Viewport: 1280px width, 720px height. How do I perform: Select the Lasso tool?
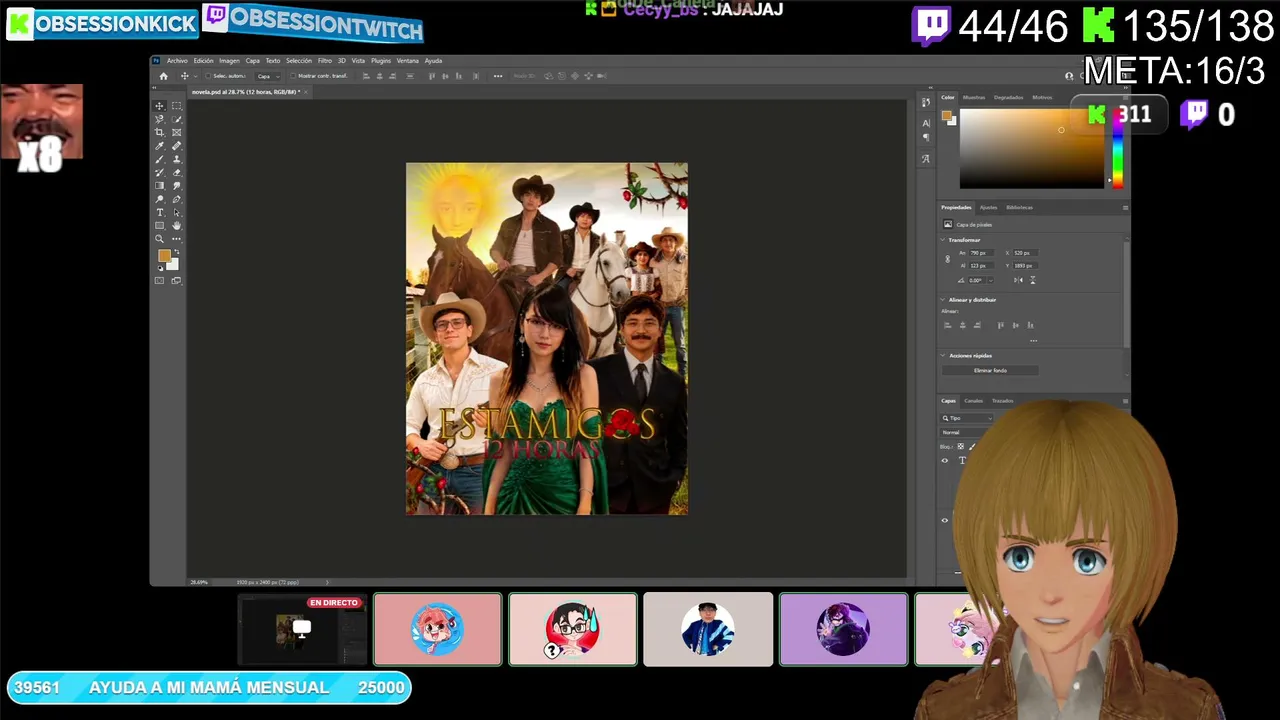[159, 119]
